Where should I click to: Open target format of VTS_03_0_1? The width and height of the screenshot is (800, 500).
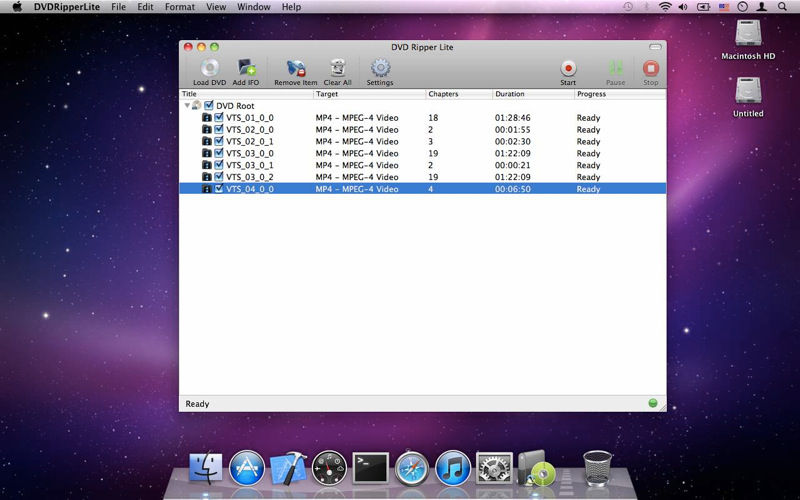[x=357, y=165]
